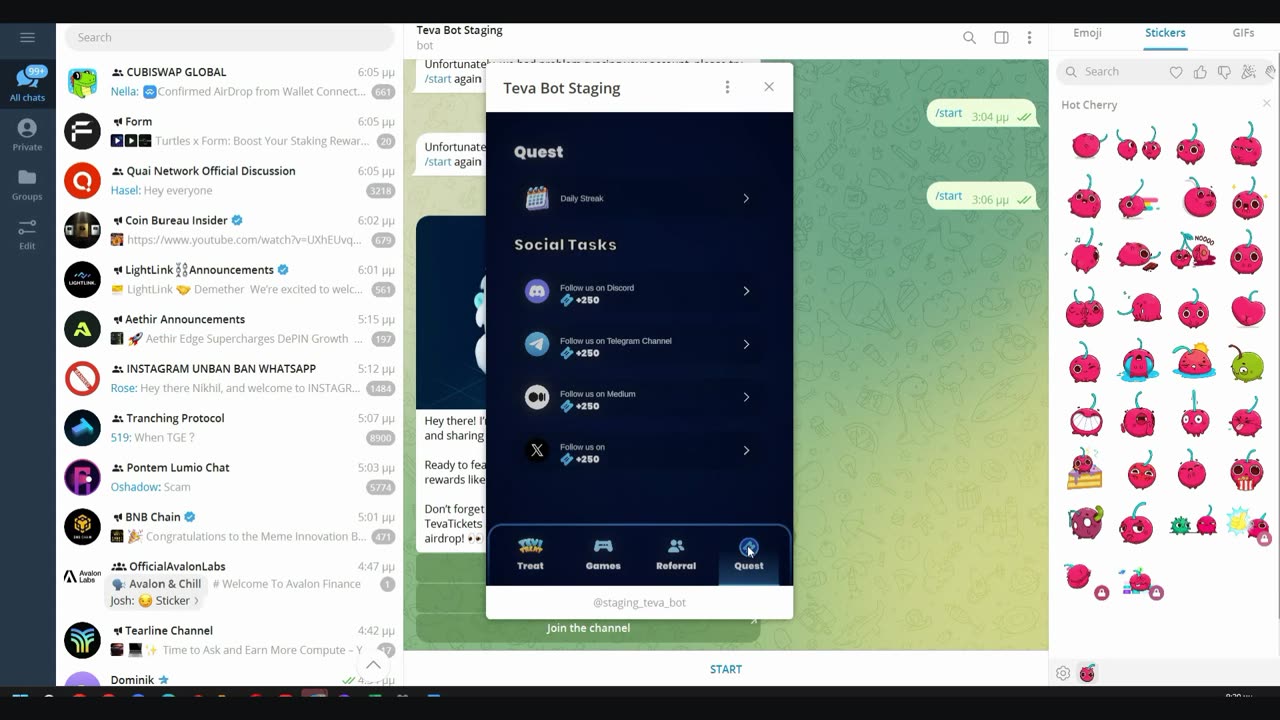Open the Tranching Protocol chat
This screenshot has width=1280, height=720.
coord(229,427)
